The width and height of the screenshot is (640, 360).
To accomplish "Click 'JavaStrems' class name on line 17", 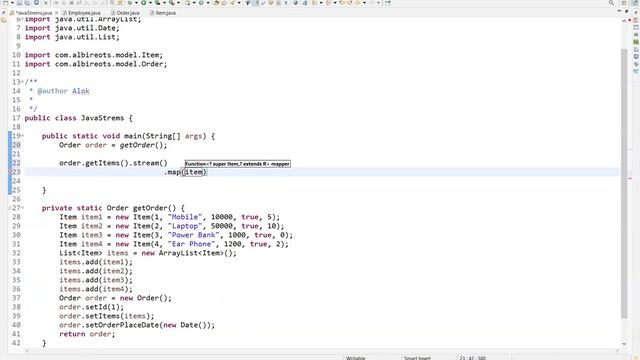I will click(102, 118).
